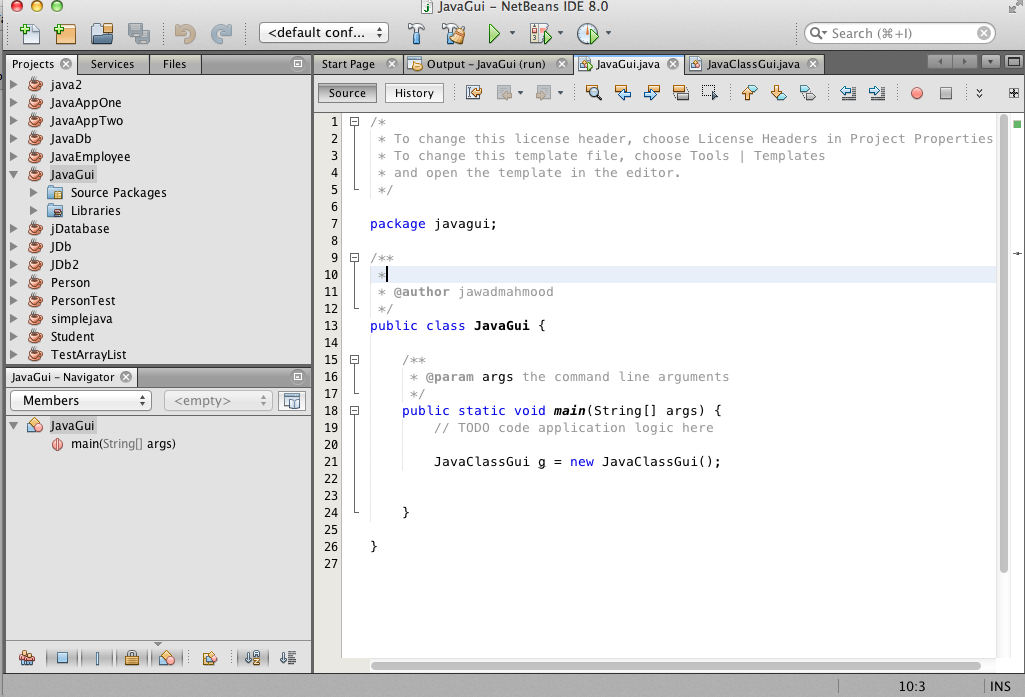Open the <empty> dropdown in Navigator
This screenshot has height=697, width=1025.
pos(218,400)
